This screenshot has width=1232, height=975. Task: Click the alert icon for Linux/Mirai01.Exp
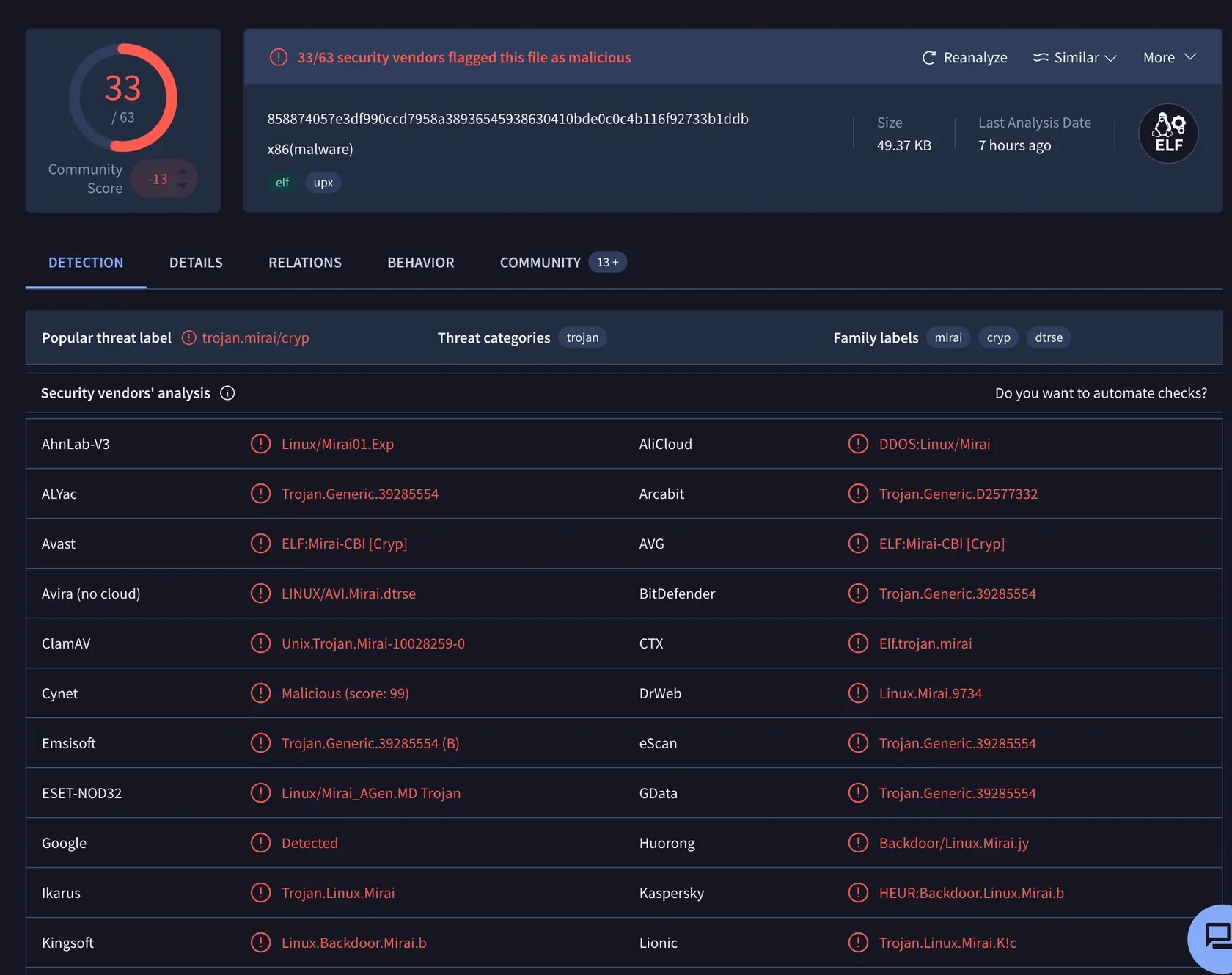260,444
